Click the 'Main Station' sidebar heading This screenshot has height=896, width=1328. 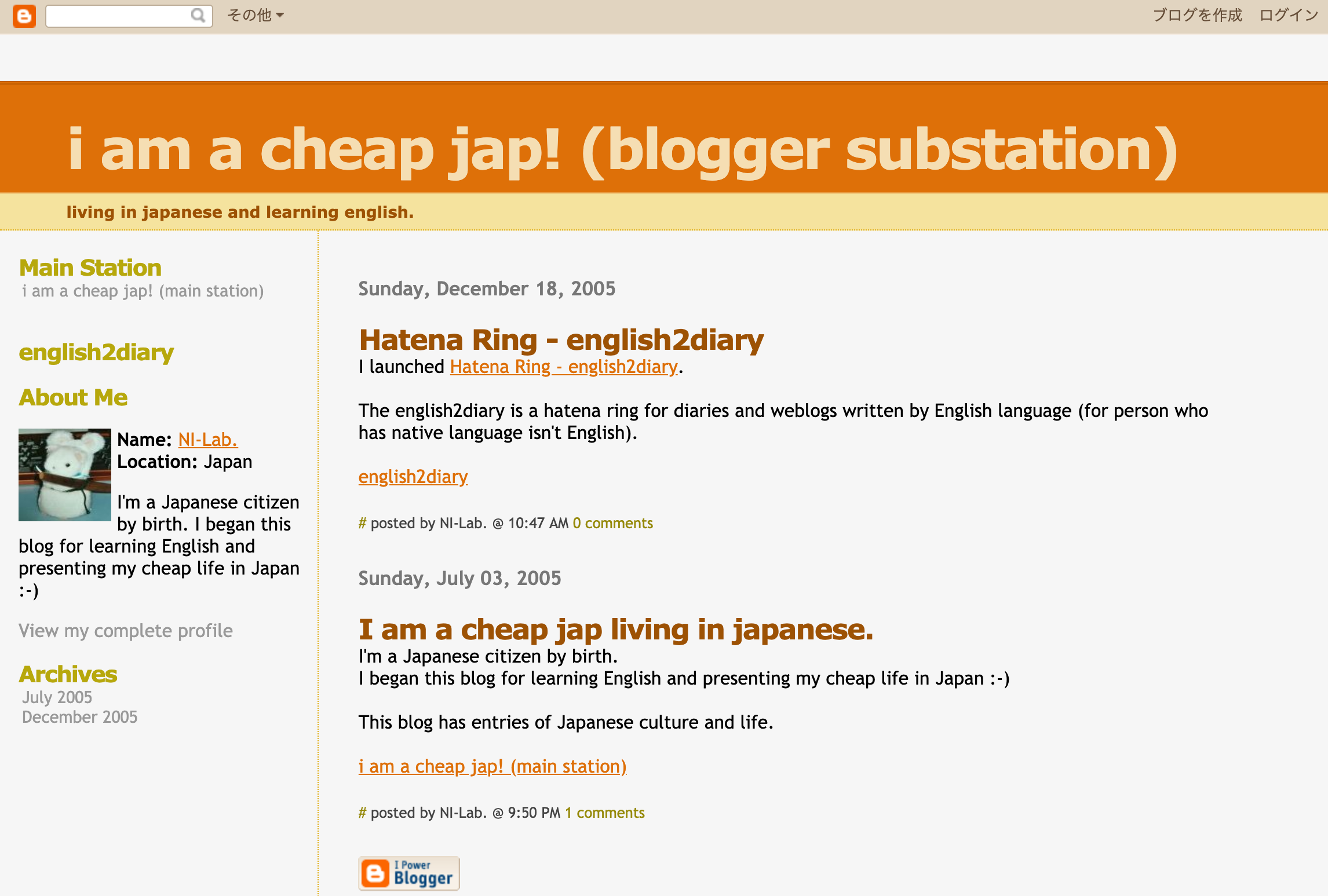[90, 268]
